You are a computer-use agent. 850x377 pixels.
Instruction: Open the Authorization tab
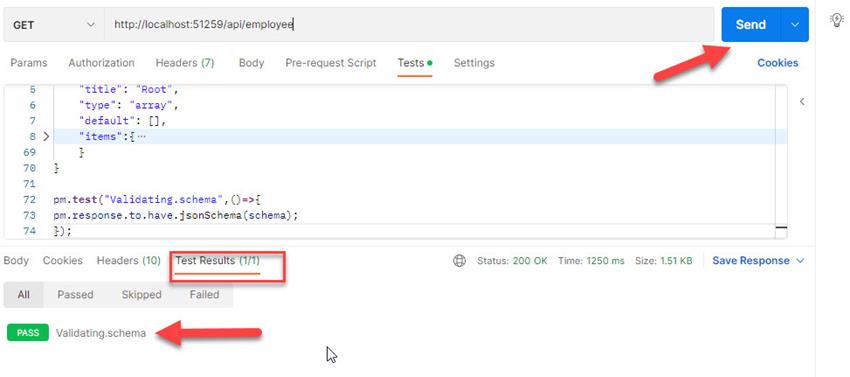(x=101, y=63)
